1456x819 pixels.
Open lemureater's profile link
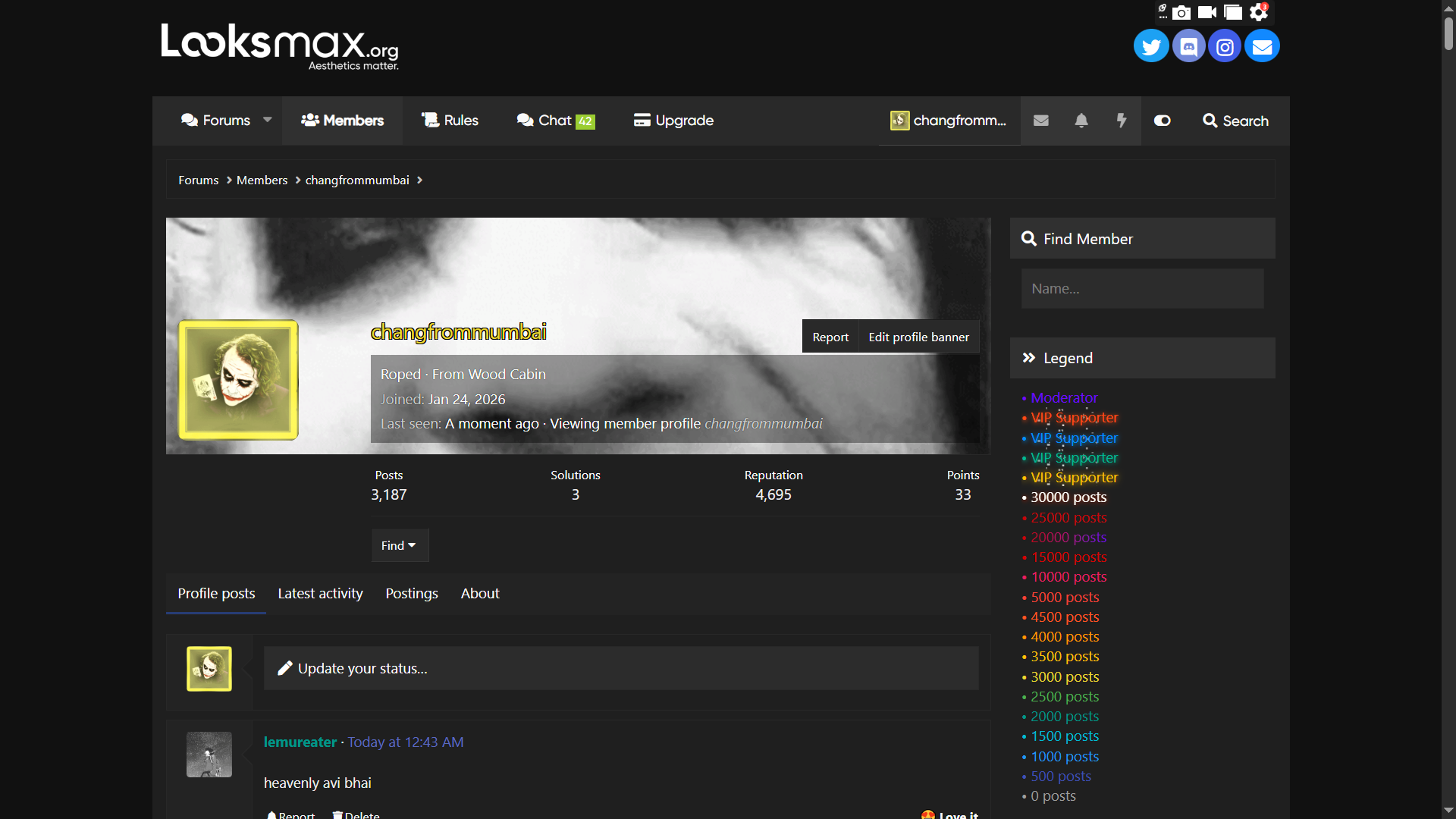pyautogui.click(x=300, y=742)
